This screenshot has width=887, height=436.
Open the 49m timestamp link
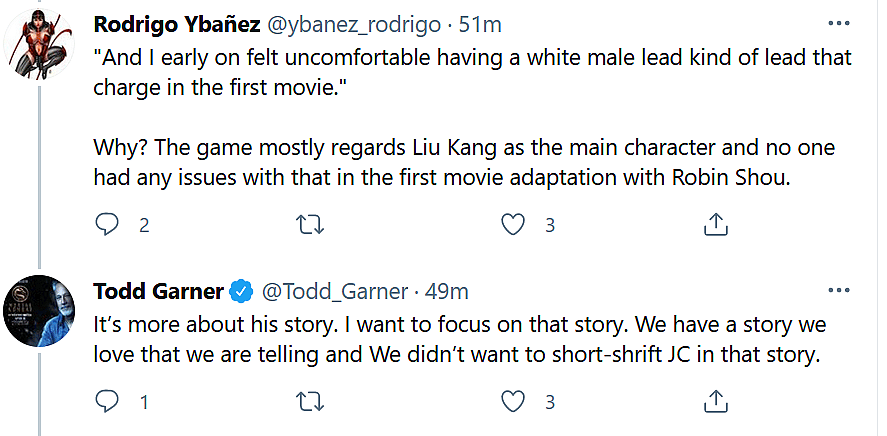pyautogui.click(x=448, y=292)
